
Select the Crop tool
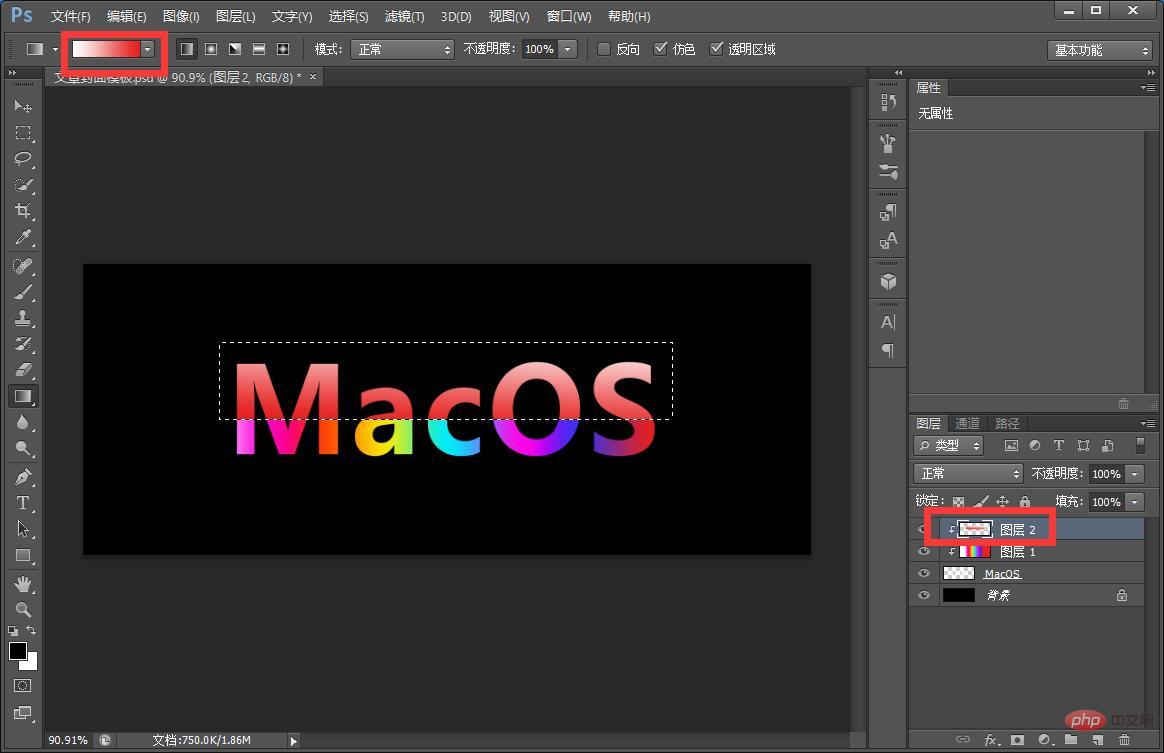[x=22, y=210]
